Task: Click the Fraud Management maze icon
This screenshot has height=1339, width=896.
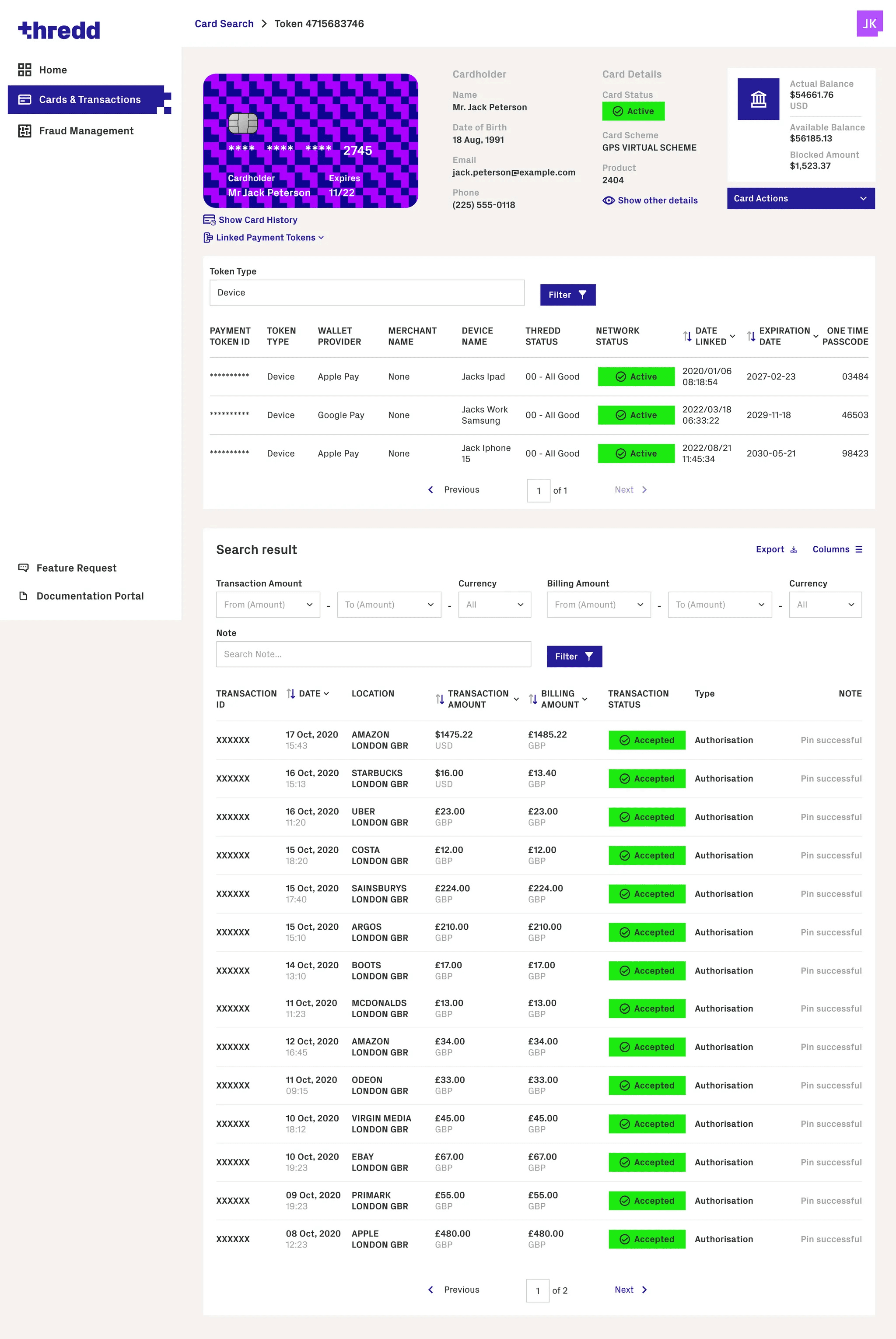Action: pos(24,131)
